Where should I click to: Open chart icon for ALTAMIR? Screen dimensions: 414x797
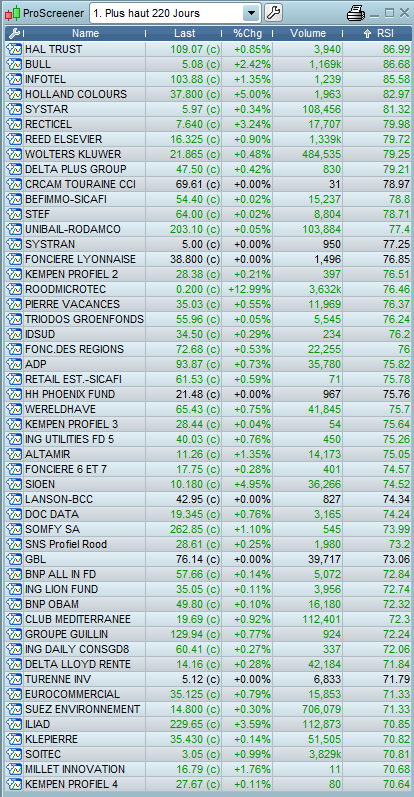click(13, 454)
